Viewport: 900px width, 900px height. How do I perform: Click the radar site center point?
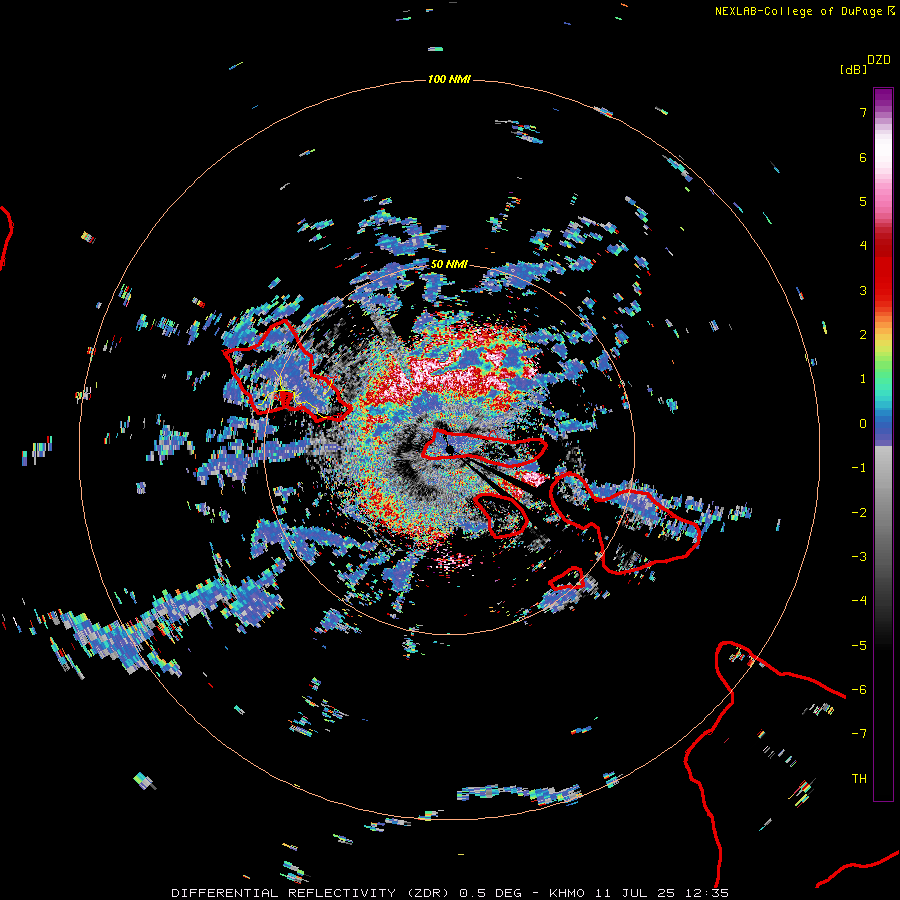coord(449,449)
